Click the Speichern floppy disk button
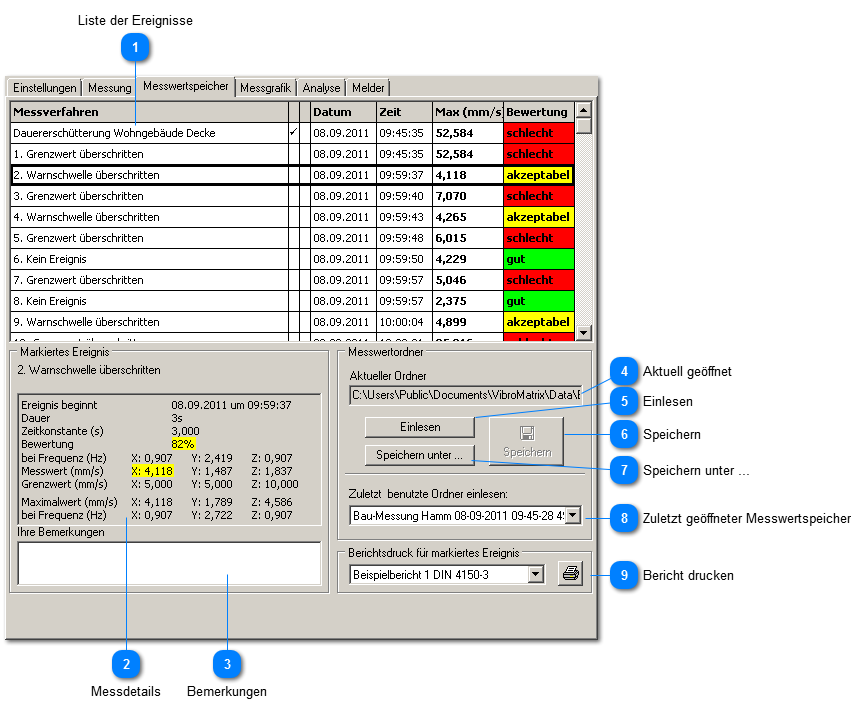The height and width of the screenshot is (715, 867). pyautogui.click(x=526, y=441)
